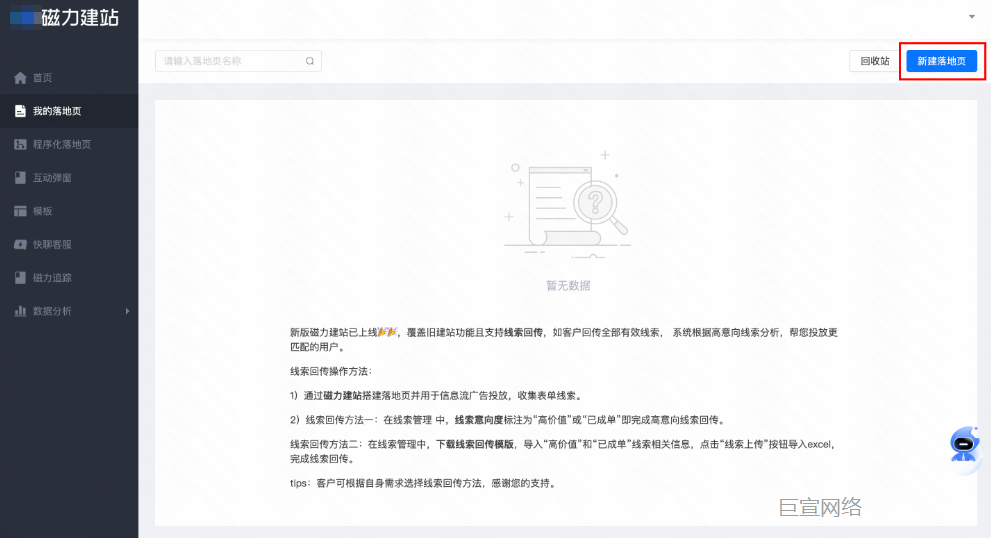The width and height of the screenshot is (991, 538).
Task: Open the 模板 menu entry
Action: tap(69, 211)
